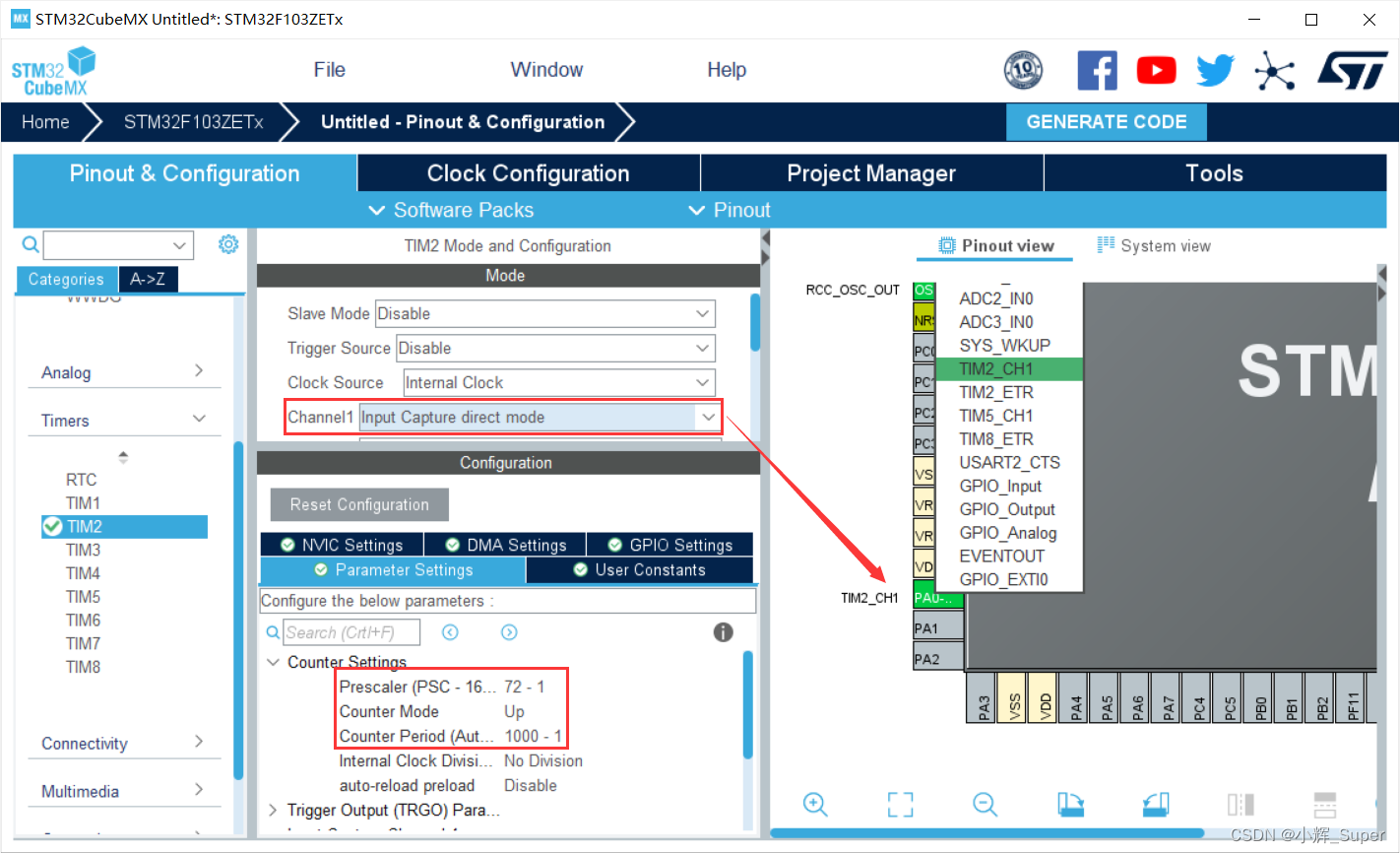Click the parameter Search (Ctrl+F) field
1400x853 pixels.
[351, 632]
